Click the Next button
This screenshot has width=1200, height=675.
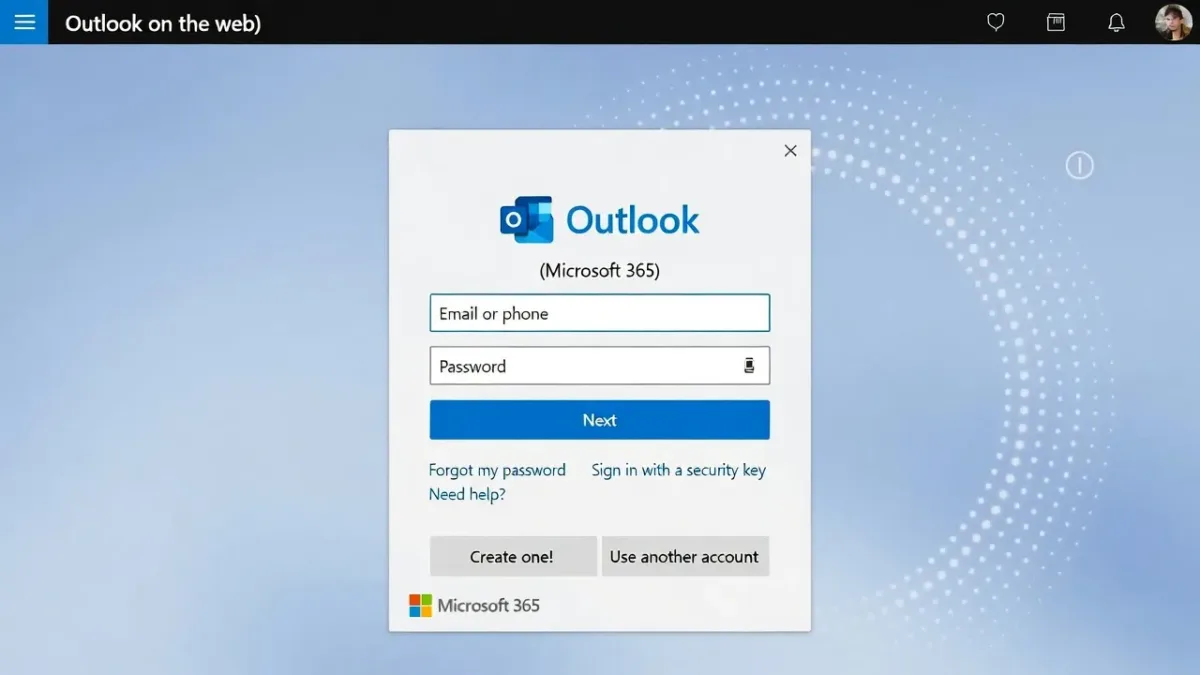coord(600,420)
